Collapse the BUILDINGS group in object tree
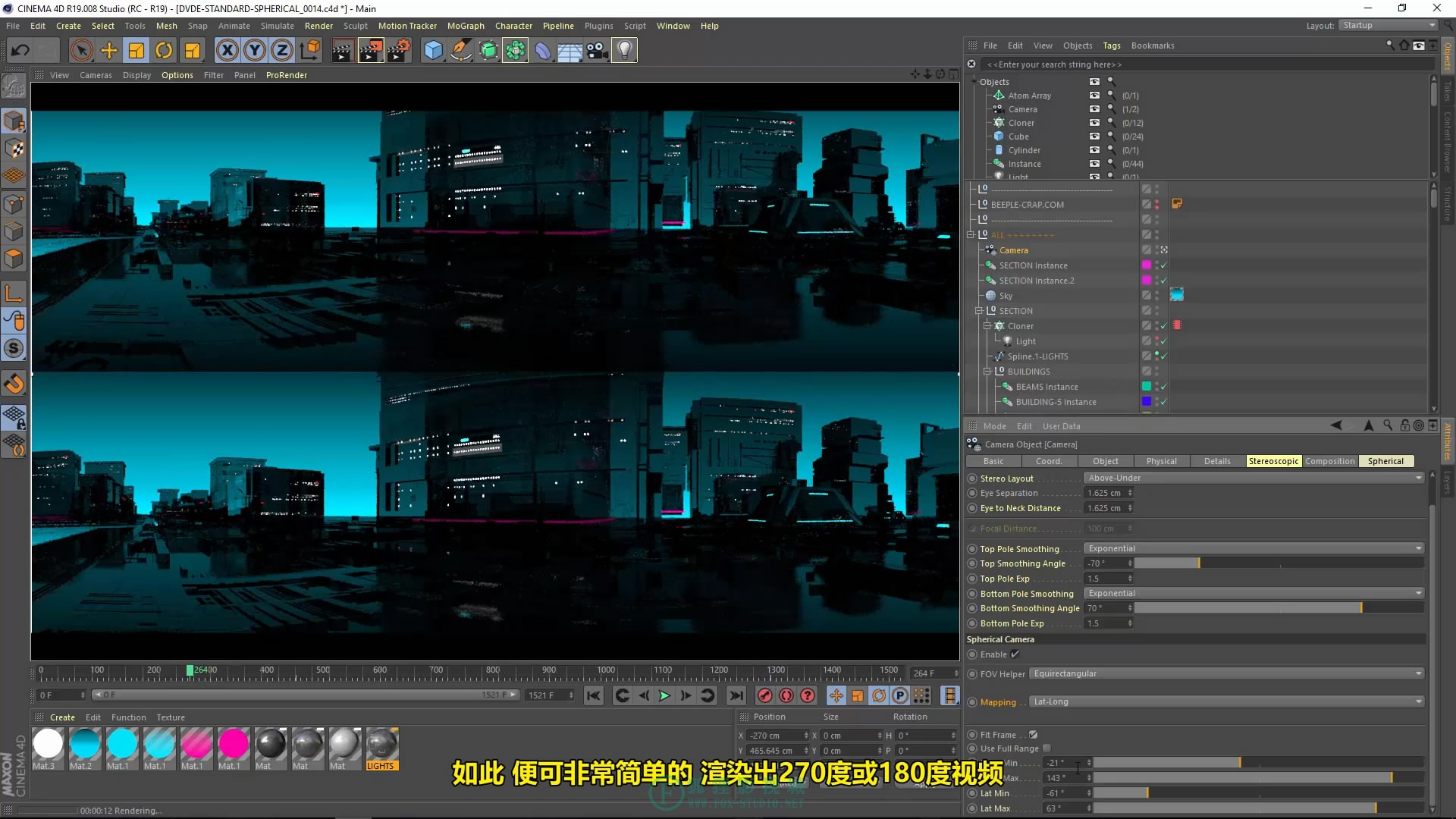 pos(987,372)
